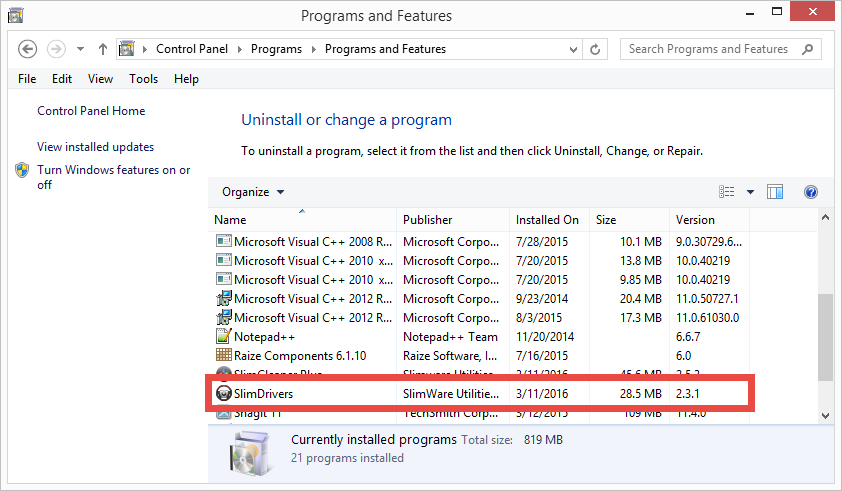Image resolution: width=842 pixels, height=491 pixels.
Task: Click the installed programs disc icon
Action: tap(249, 453)
